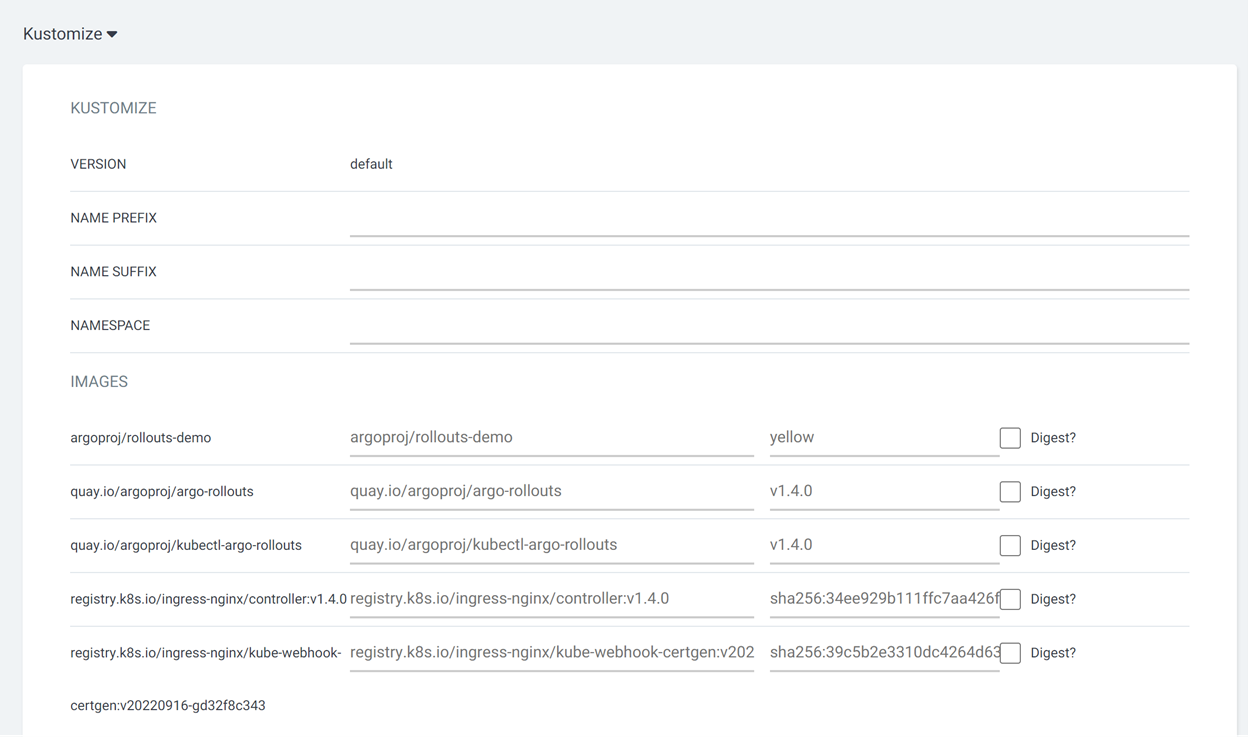Image resolution: width=1248 pixels, height=737 pixels.
Task: Click the 'yellow' tag field
Action: pos(883,438)
